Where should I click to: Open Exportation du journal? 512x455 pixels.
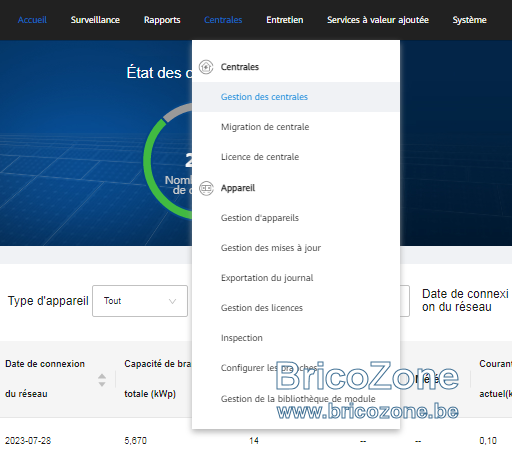pyautogui.click(x=267, y=278)
